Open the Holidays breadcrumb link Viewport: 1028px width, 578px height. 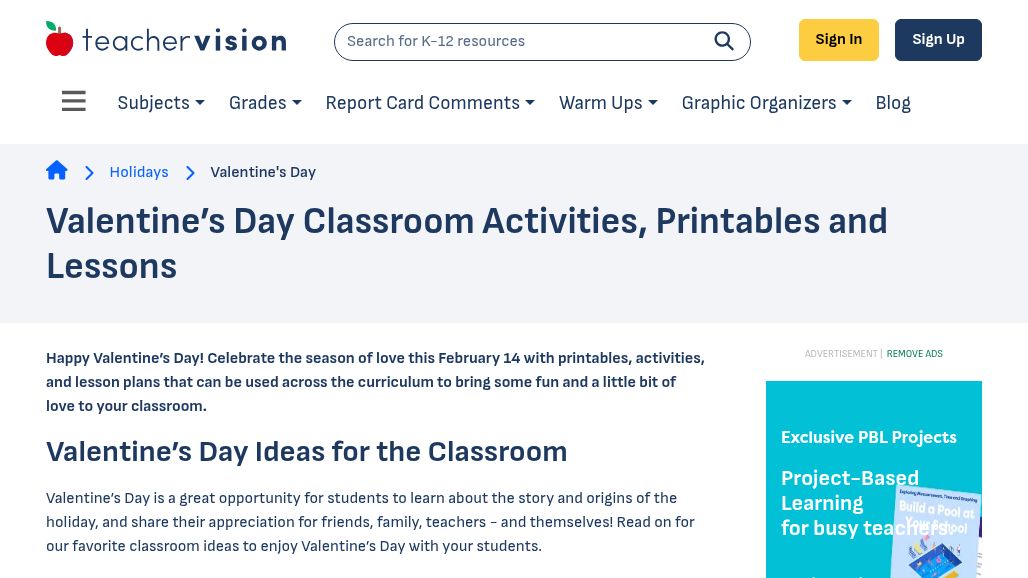(139, 173)
